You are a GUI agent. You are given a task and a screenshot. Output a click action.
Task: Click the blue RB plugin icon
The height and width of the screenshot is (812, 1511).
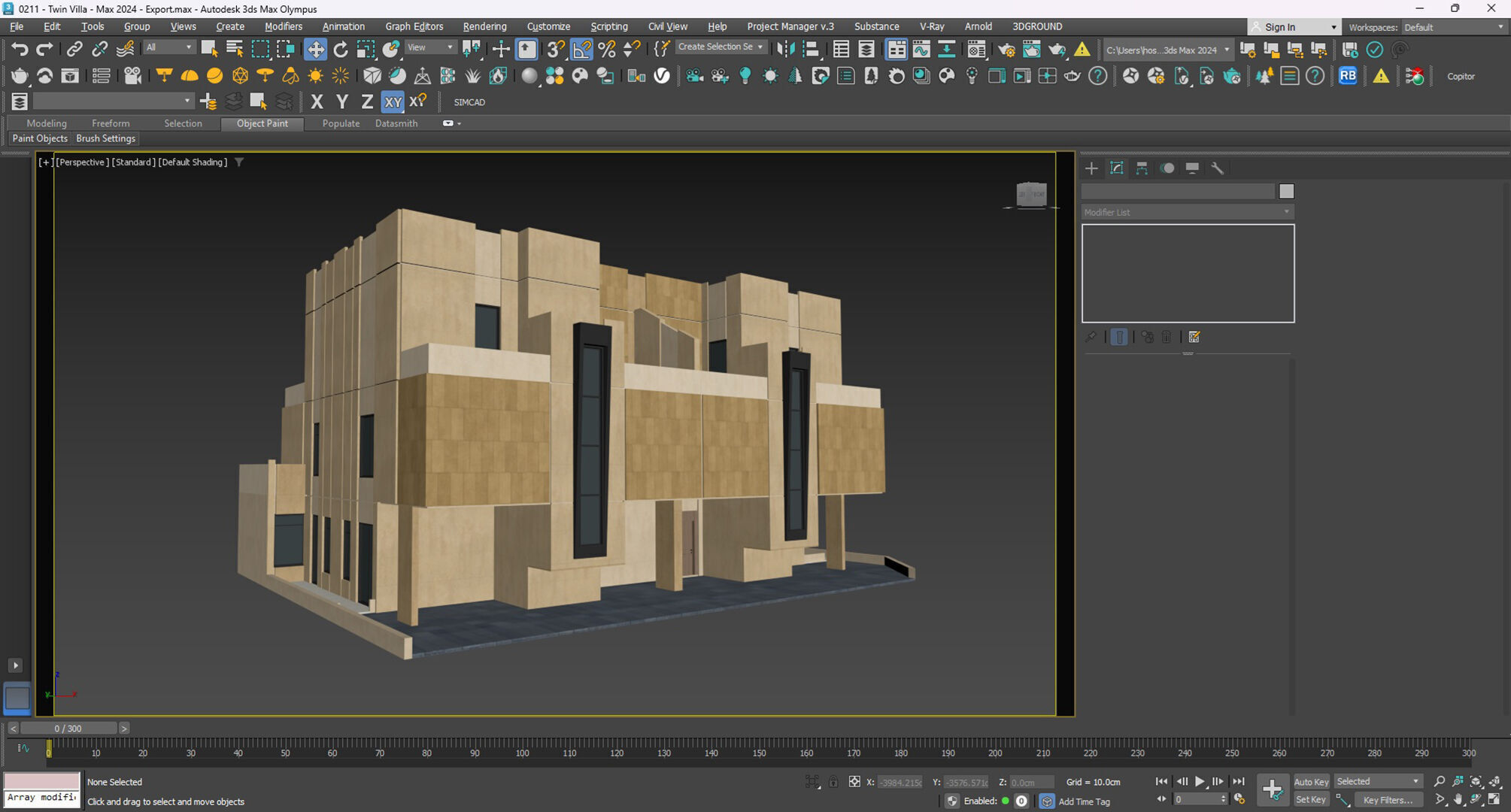click(1348, 76)
